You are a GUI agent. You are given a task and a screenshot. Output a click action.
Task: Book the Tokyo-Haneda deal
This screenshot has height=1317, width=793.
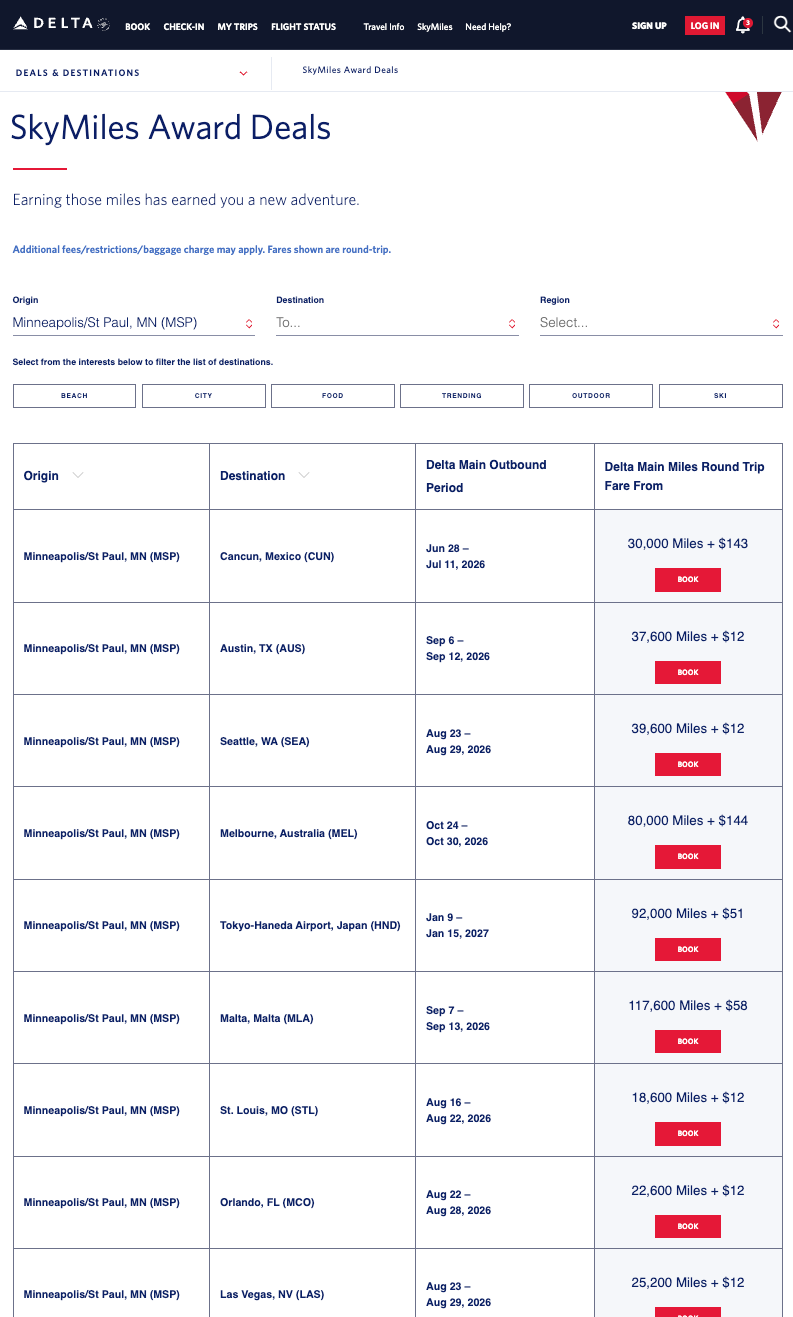click(688, 949)
